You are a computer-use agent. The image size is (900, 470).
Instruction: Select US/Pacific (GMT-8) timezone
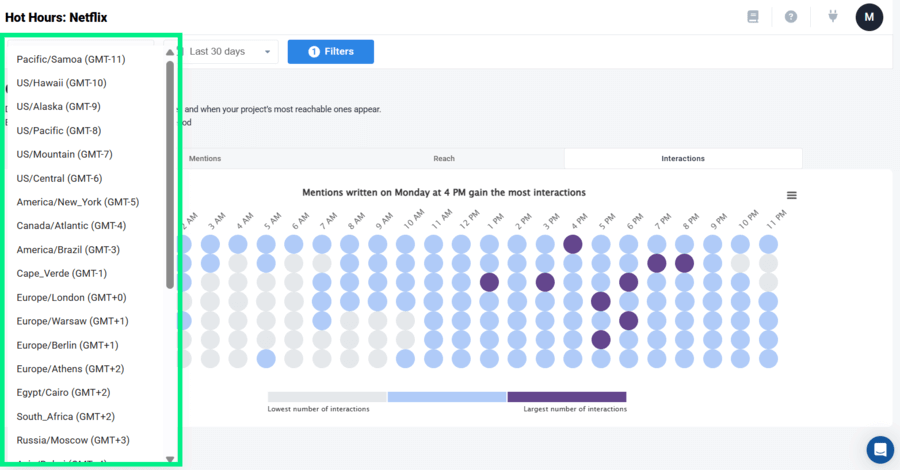[59, 131]
